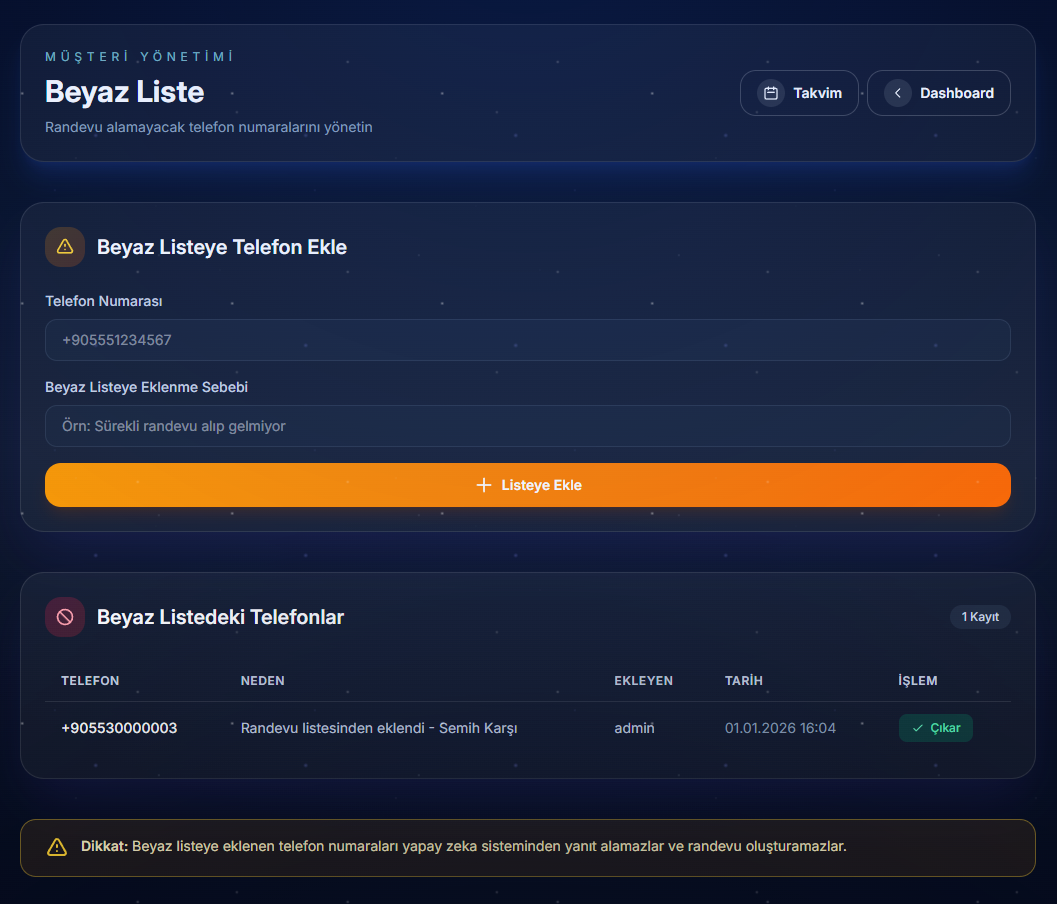1057x904 pixels.
Task: Click the NEDEN column header
Action: point(263,681)
